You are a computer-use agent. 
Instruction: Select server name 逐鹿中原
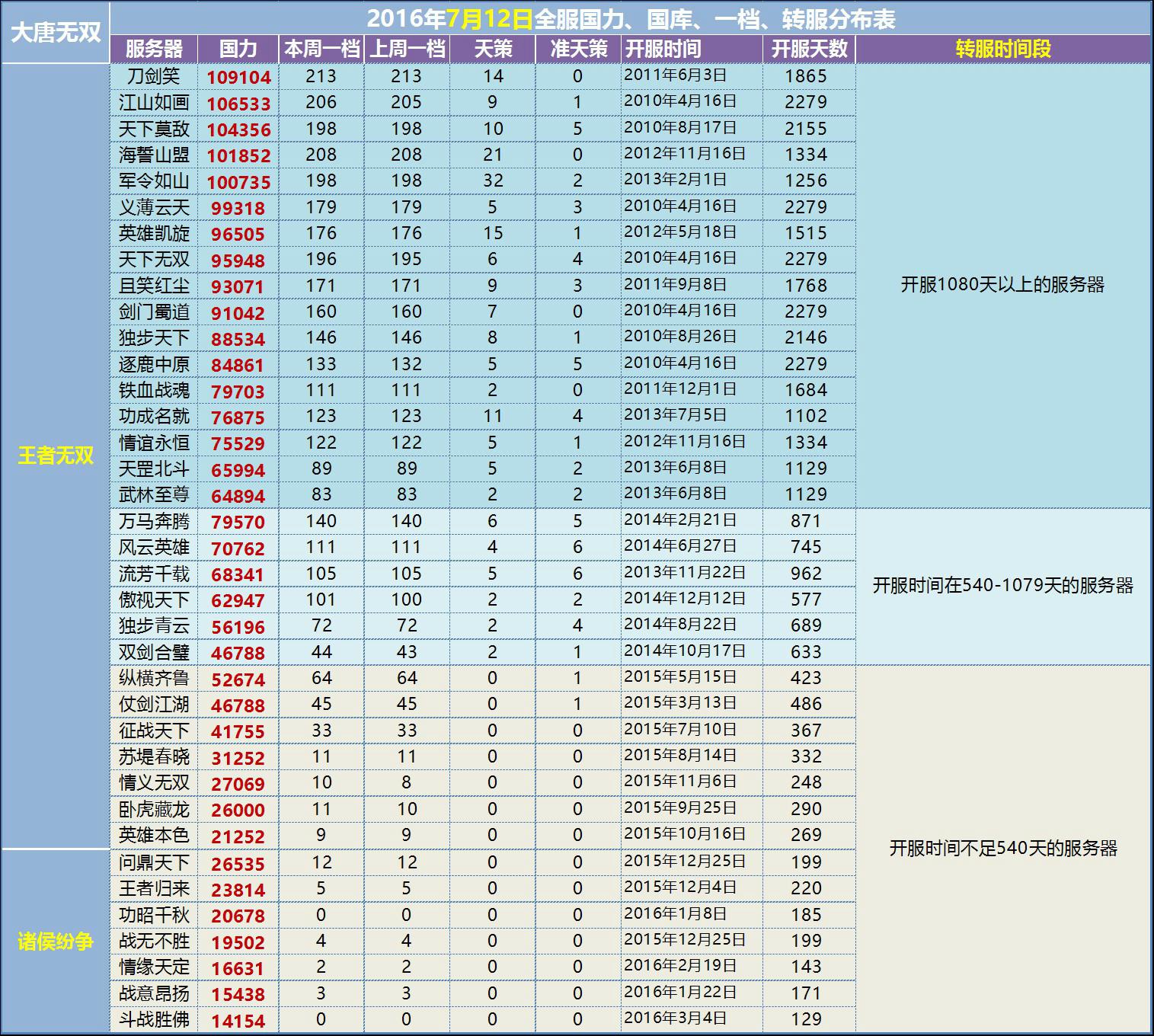[154, 364]
